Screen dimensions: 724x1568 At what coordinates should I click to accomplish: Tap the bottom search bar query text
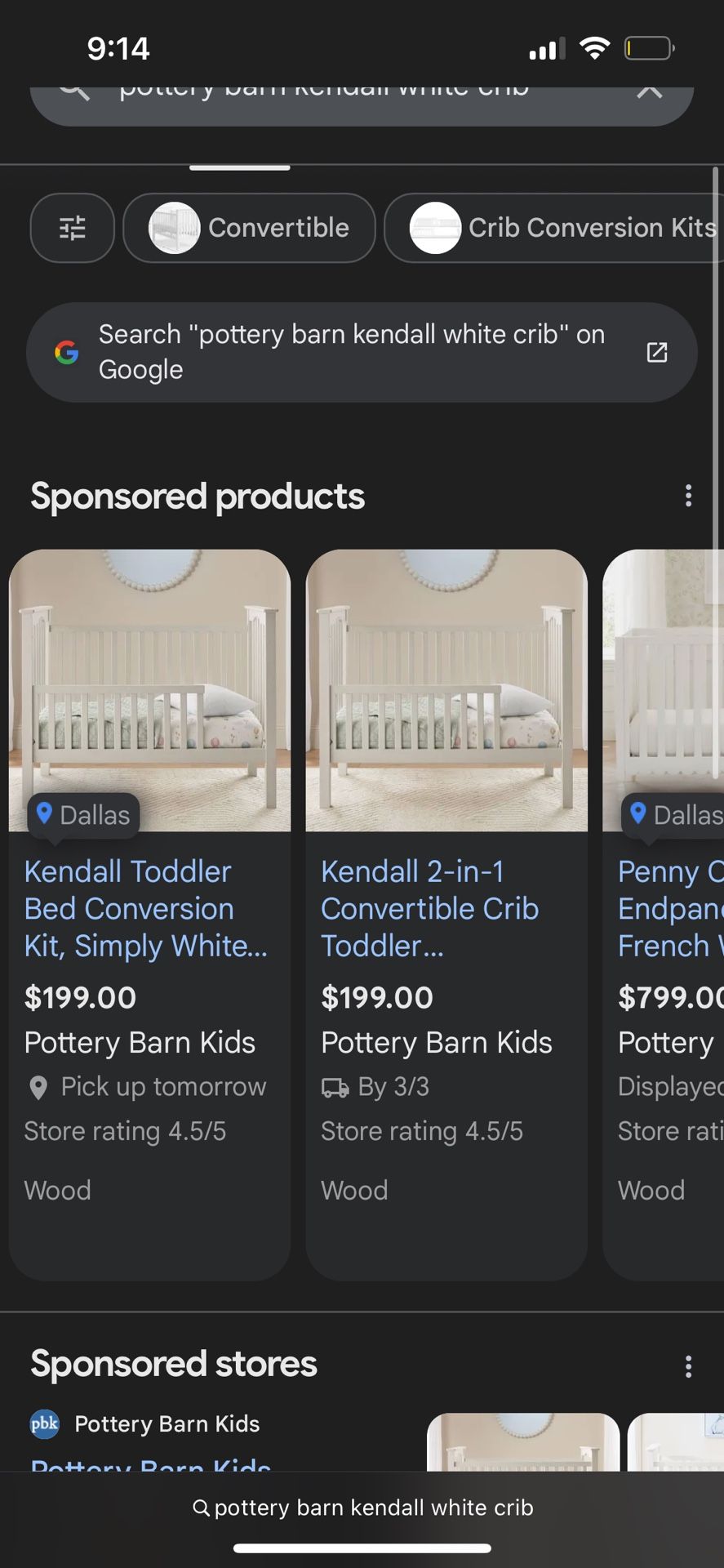pos(373,1508)
